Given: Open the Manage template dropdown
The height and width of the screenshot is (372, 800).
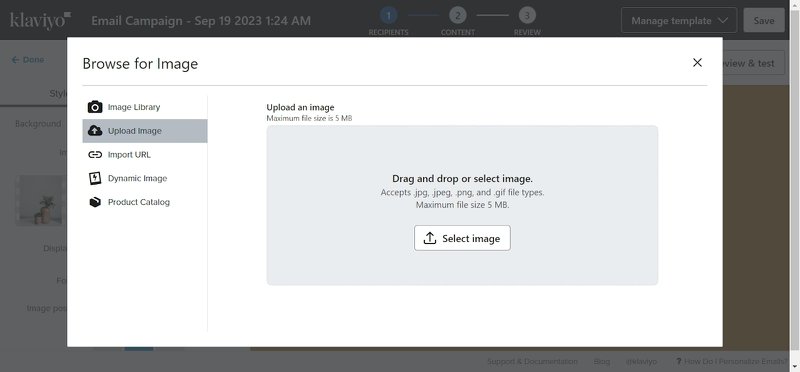Looking at the screenshot, I should point(679,20).
